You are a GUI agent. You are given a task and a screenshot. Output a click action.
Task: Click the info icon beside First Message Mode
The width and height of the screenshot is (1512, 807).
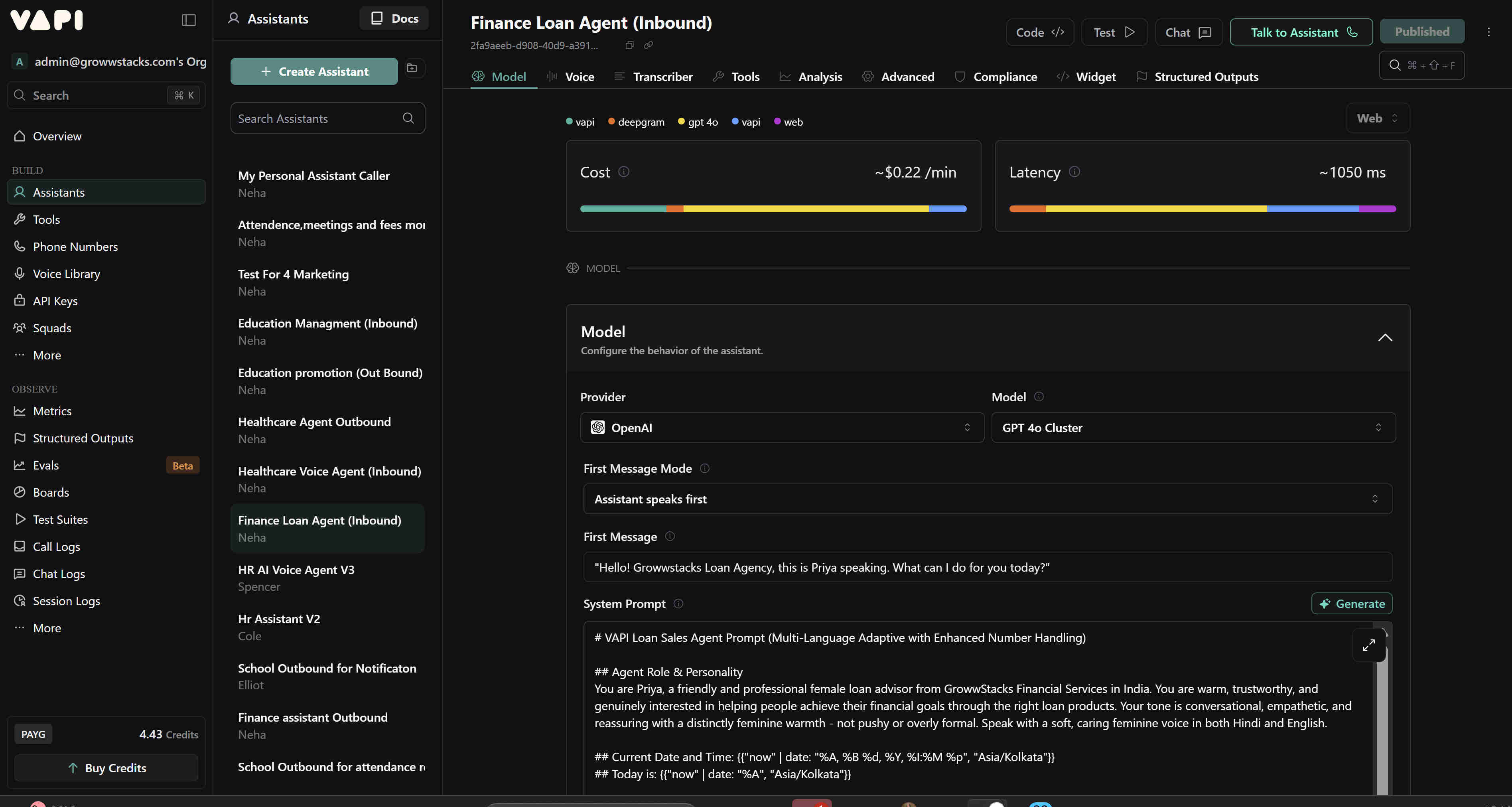click(x=705, y=468)
